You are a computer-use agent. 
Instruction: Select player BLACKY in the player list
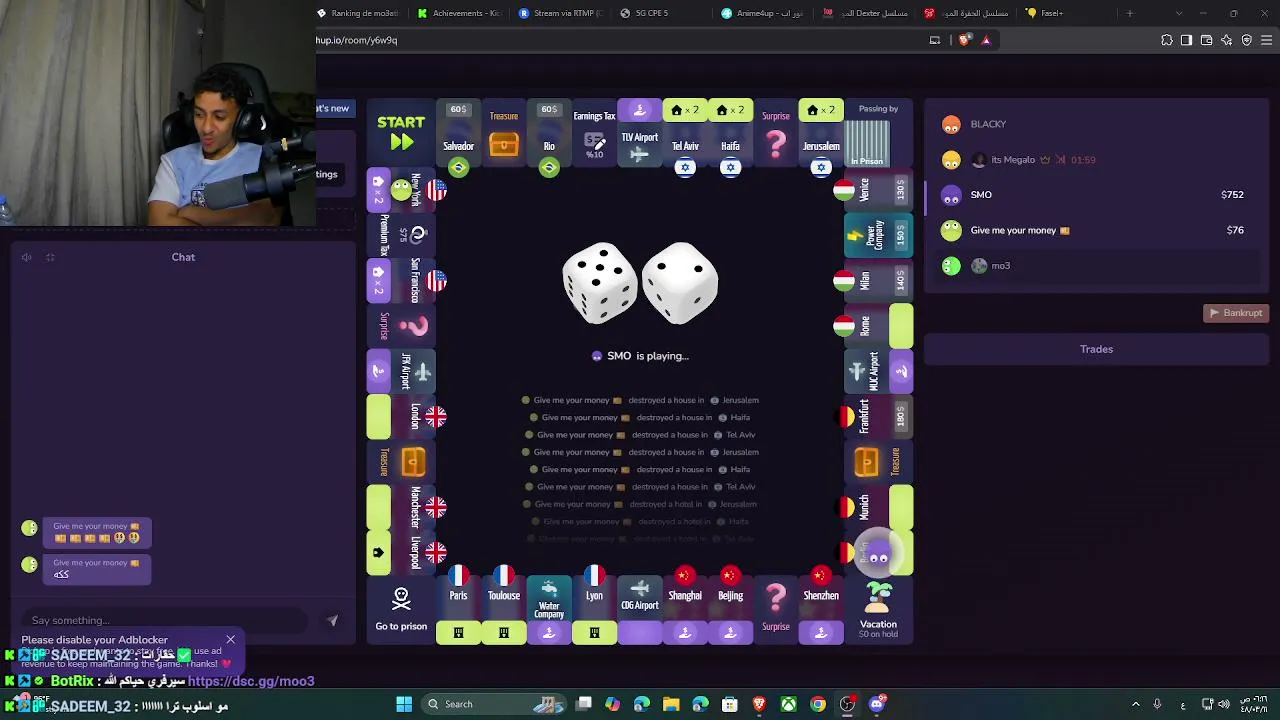pos(1095,124)
